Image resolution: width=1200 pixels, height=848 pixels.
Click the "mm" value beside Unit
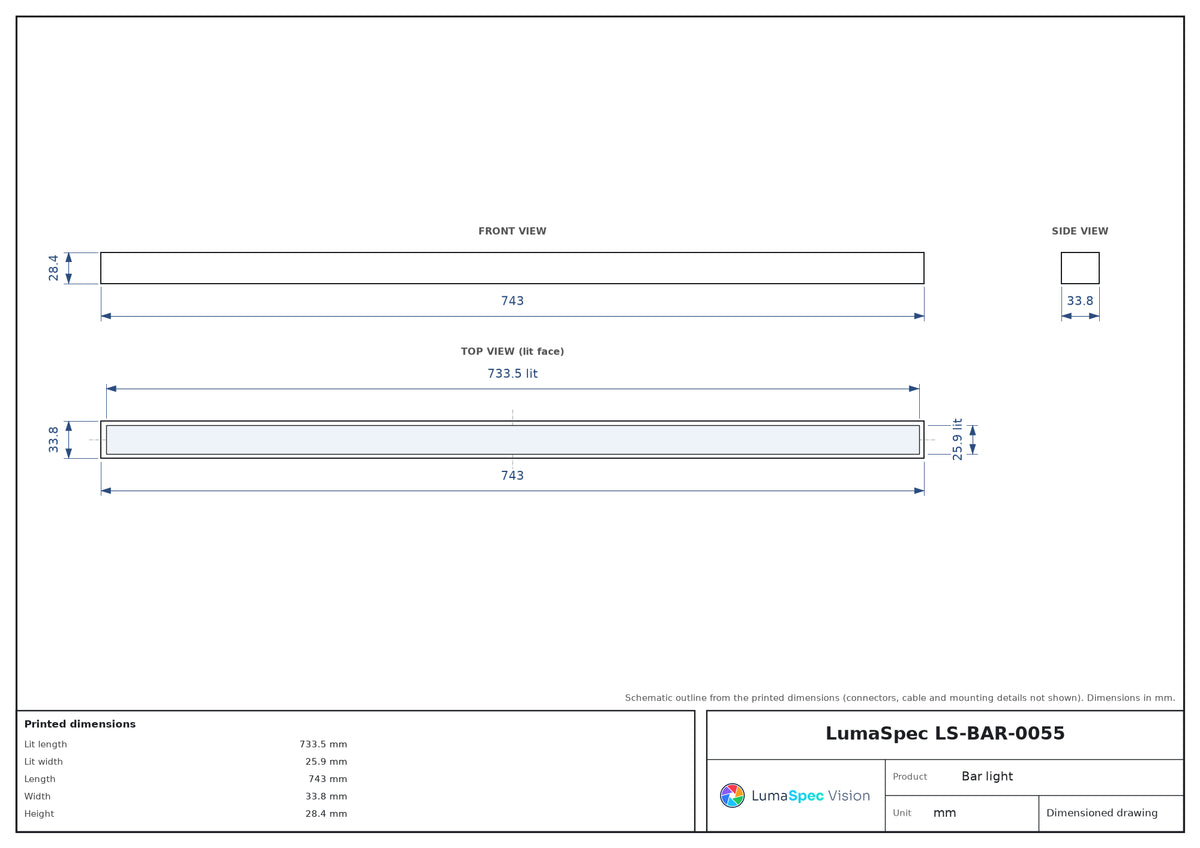945,814
